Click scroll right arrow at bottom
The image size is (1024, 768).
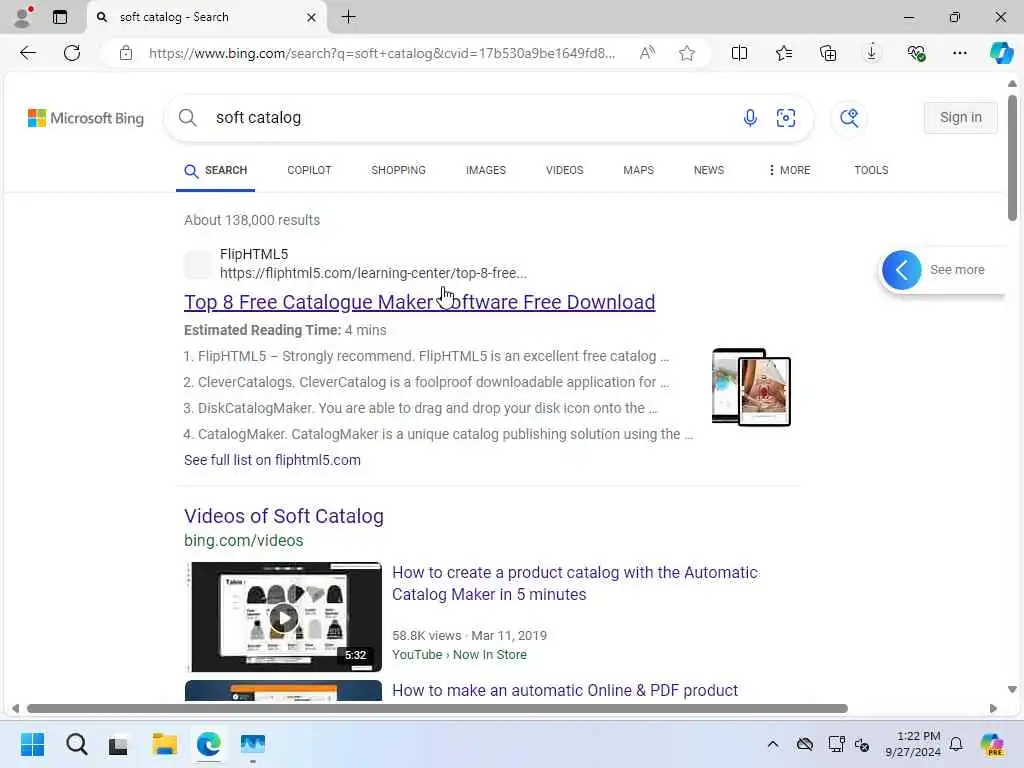[993, 709]
